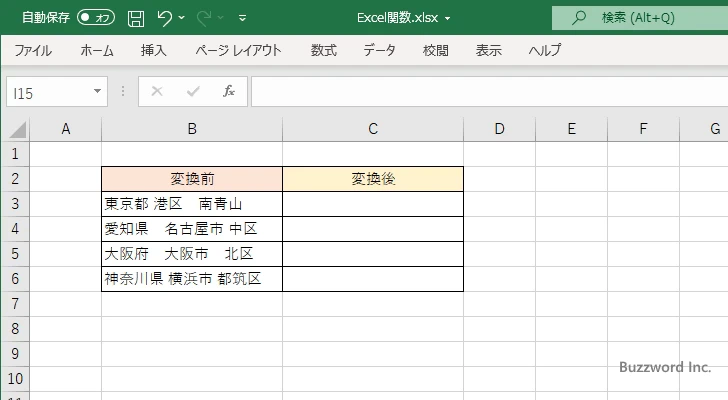Select column F header

pos(643,129)
